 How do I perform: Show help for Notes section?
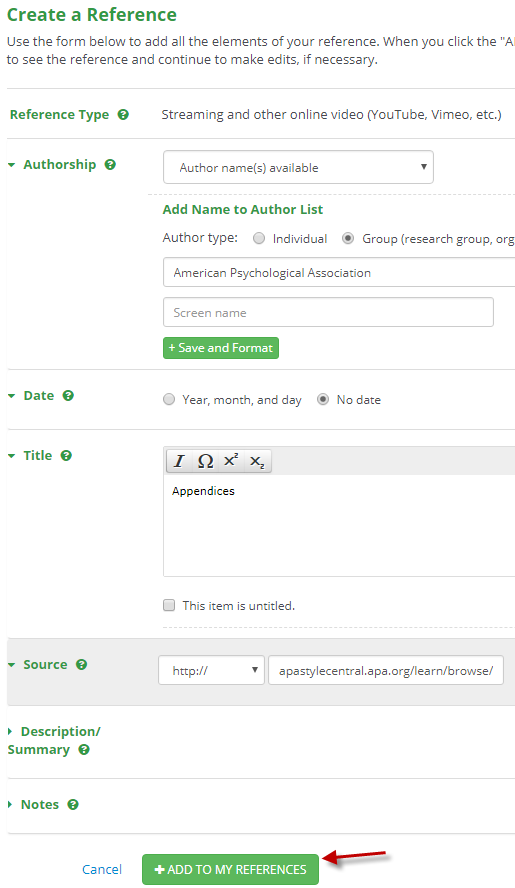pos(73,804)
